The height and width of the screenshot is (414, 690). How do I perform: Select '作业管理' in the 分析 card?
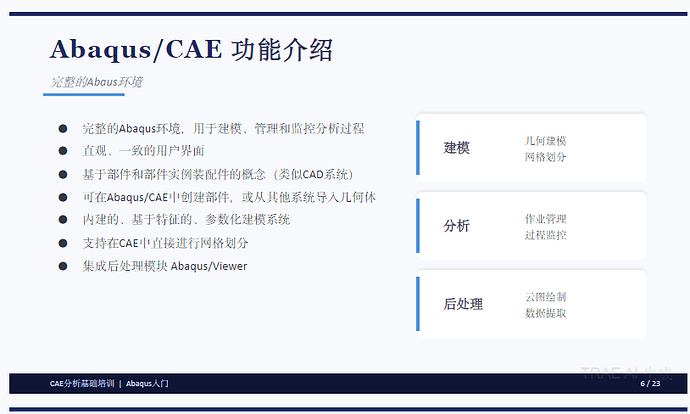tap(545, 219)
